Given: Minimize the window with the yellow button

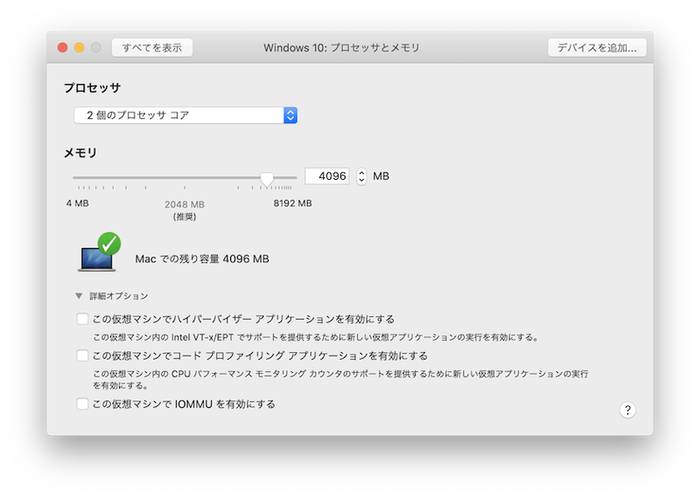Looking at the screenshot, I should (79, 47).
